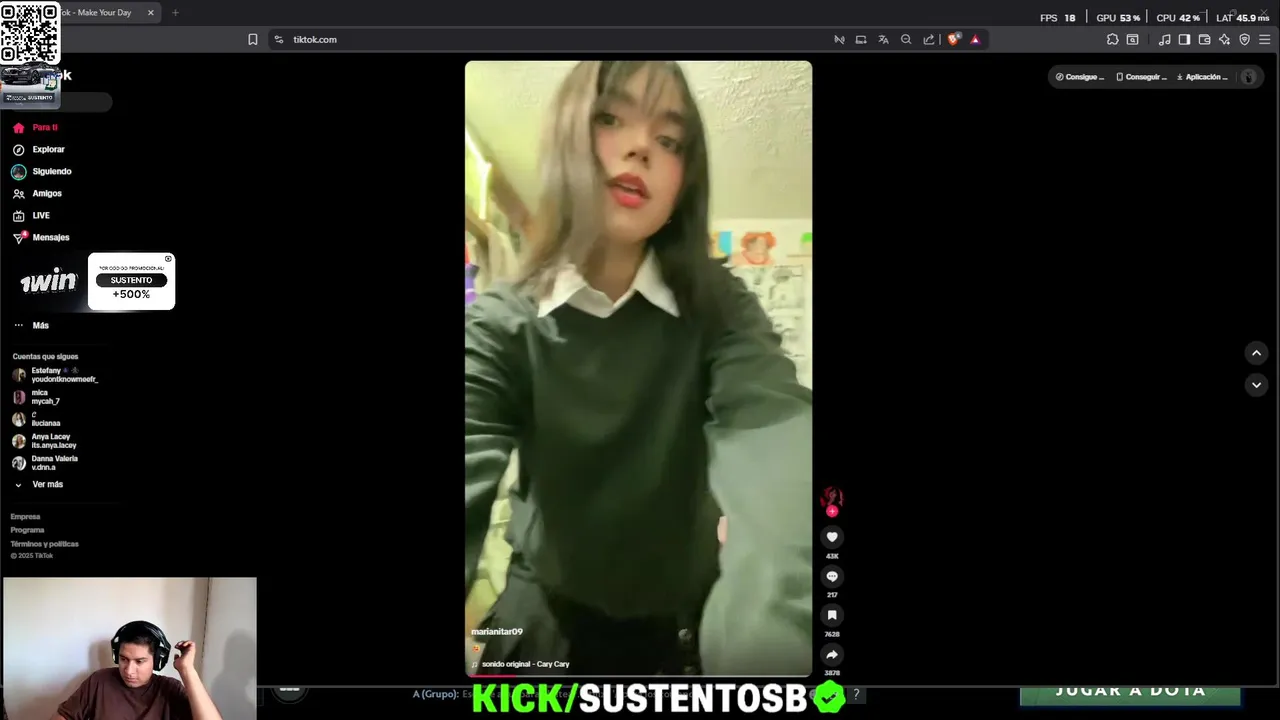Open the translate page icon
This screenshot has width=1280, height=720.
click(883, 40)
